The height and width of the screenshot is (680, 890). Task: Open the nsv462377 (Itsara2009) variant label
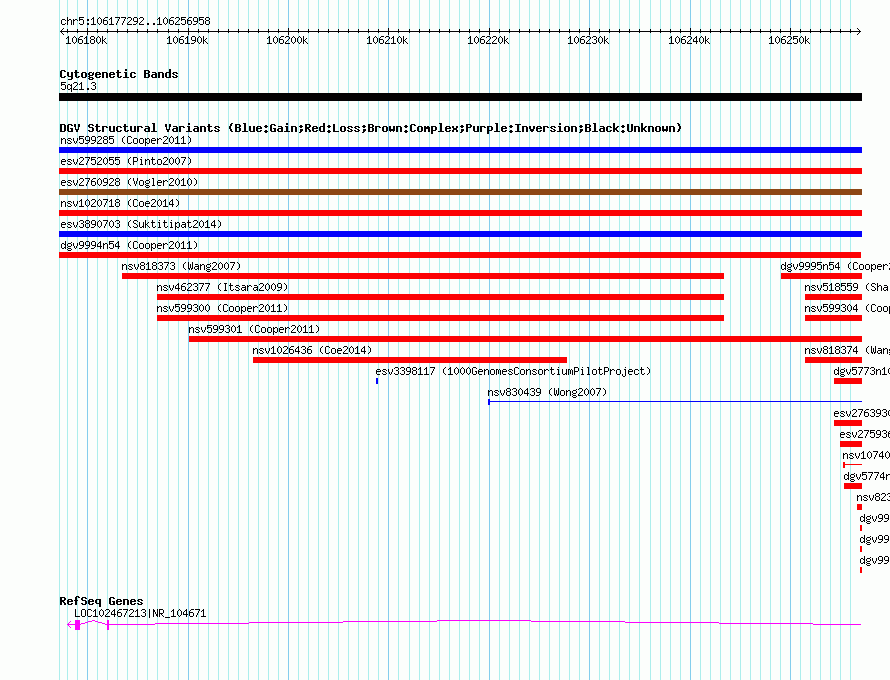click(222, 287)
